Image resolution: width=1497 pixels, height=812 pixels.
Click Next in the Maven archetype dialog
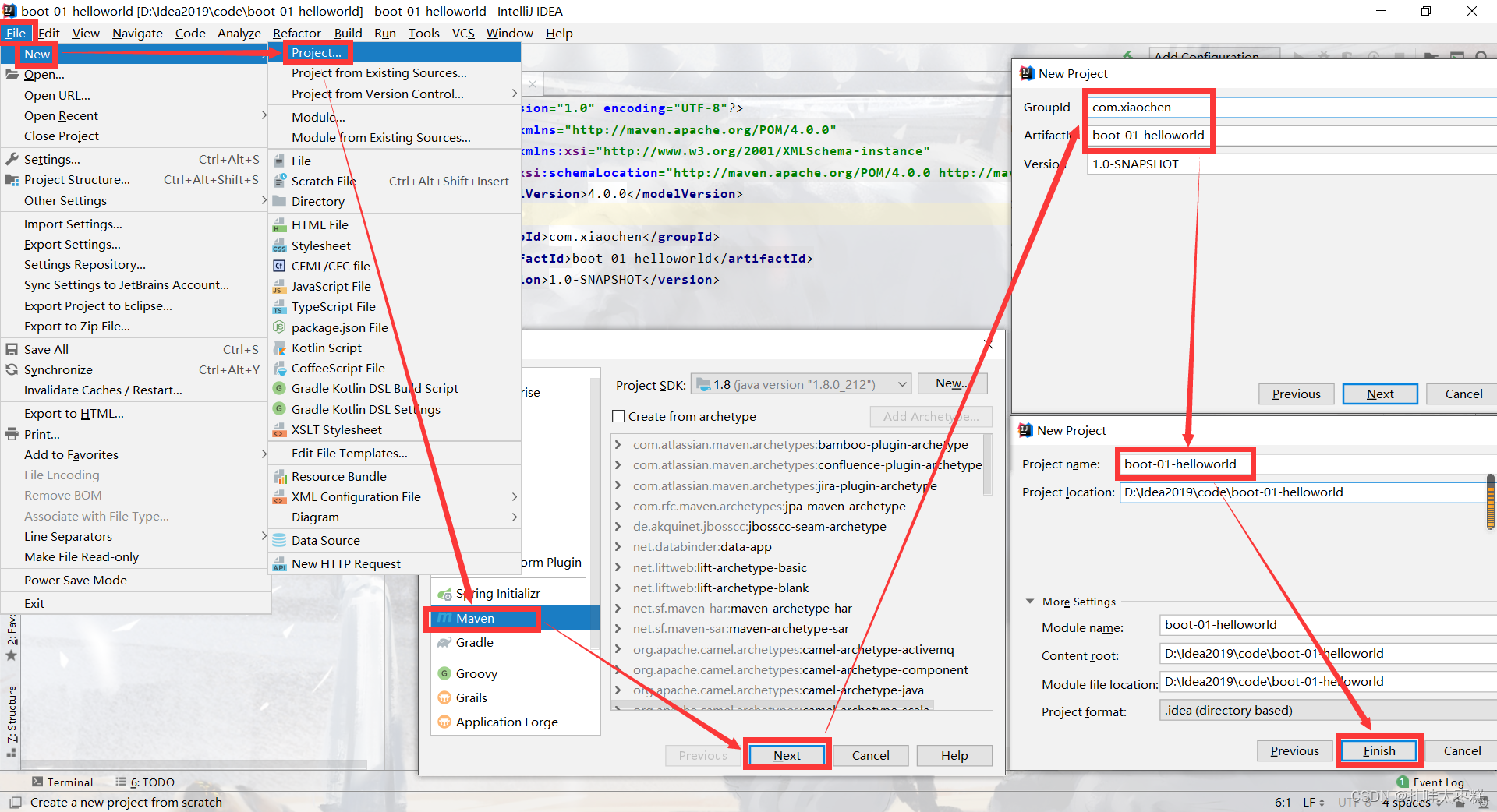click(787, 756)
